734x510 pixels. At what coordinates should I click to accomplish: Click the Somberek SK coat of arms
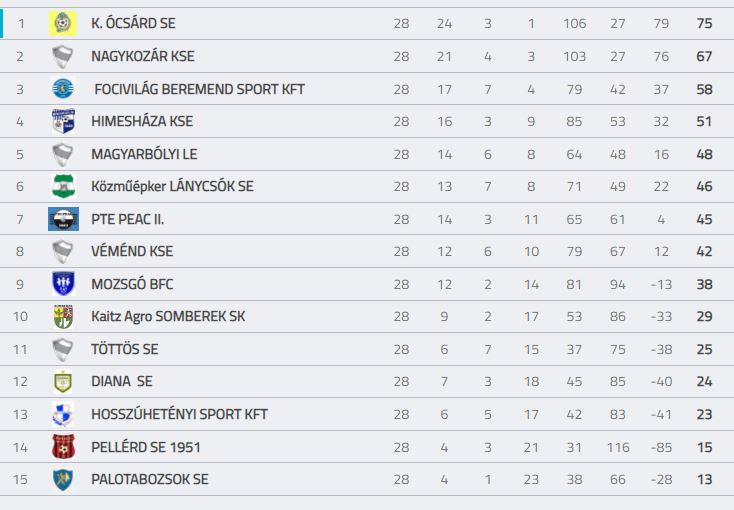63,317
